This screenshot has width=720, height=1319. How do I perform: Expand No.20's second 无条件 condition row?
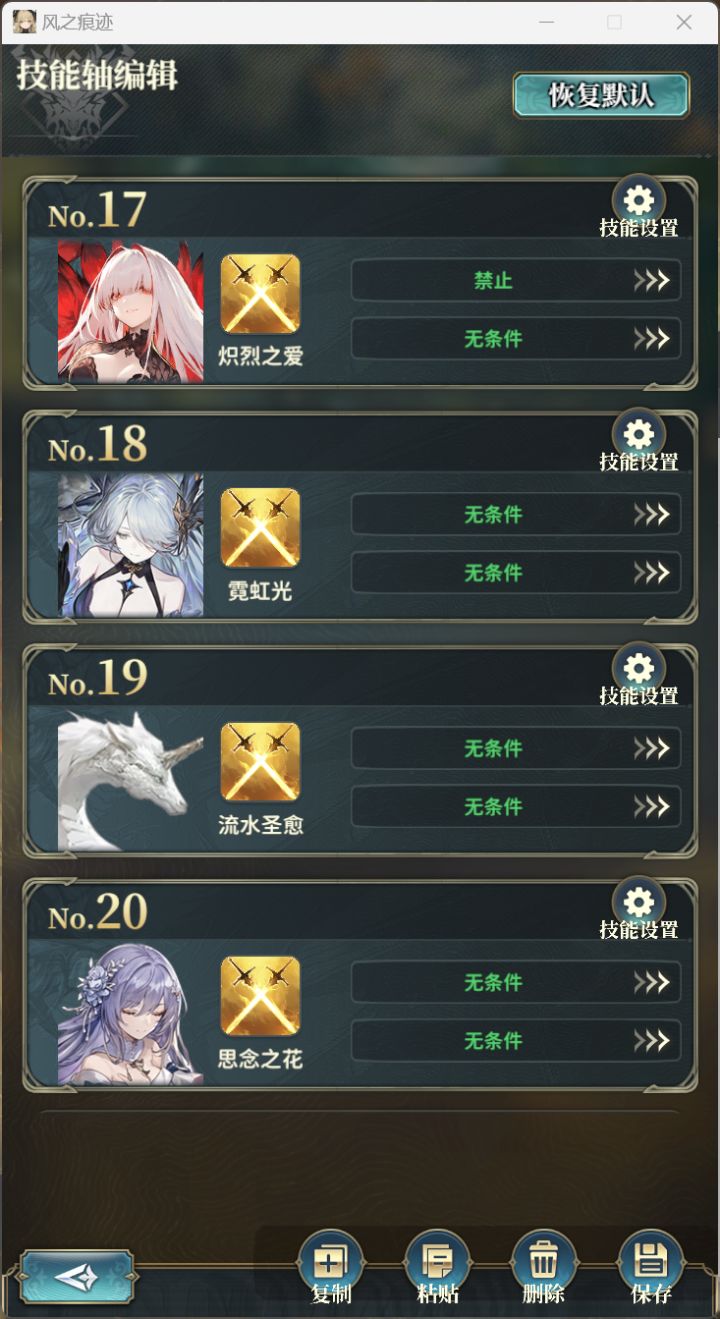[516, 1041]
